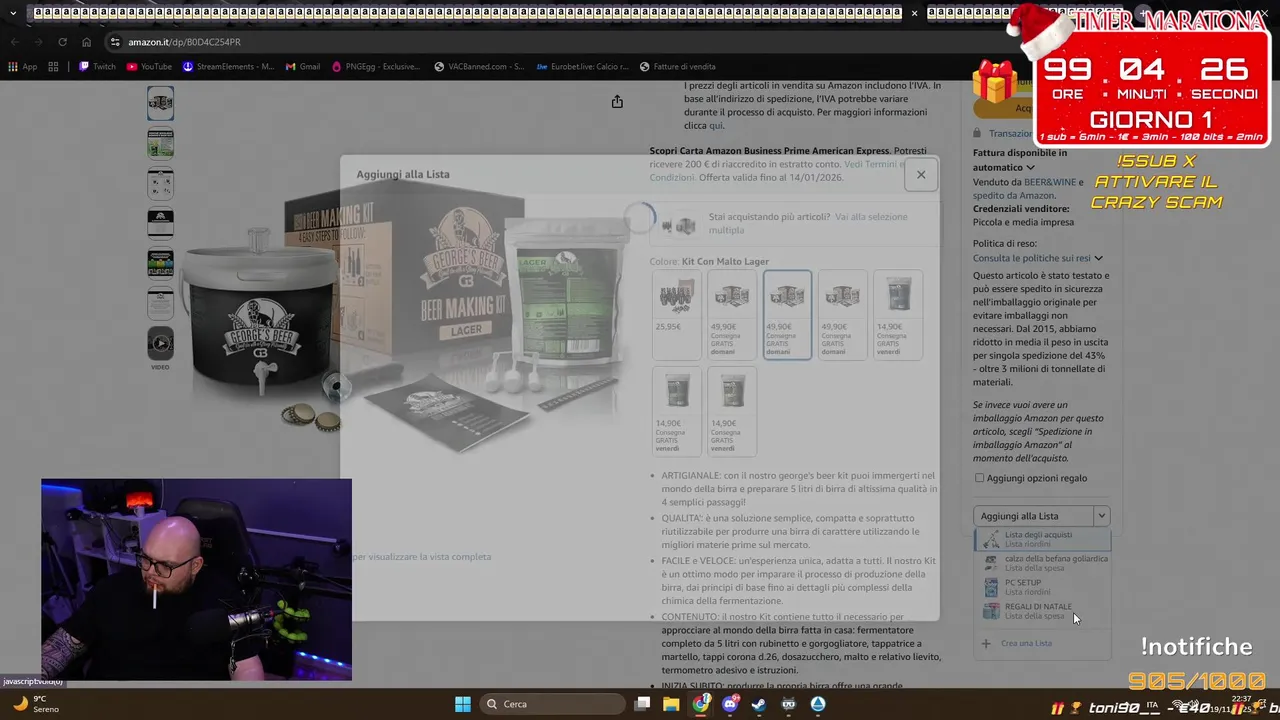This screenshot has width=1280, height=720.
Task: Choose the 14,90€ variant in top row
Action: [898, 314]
